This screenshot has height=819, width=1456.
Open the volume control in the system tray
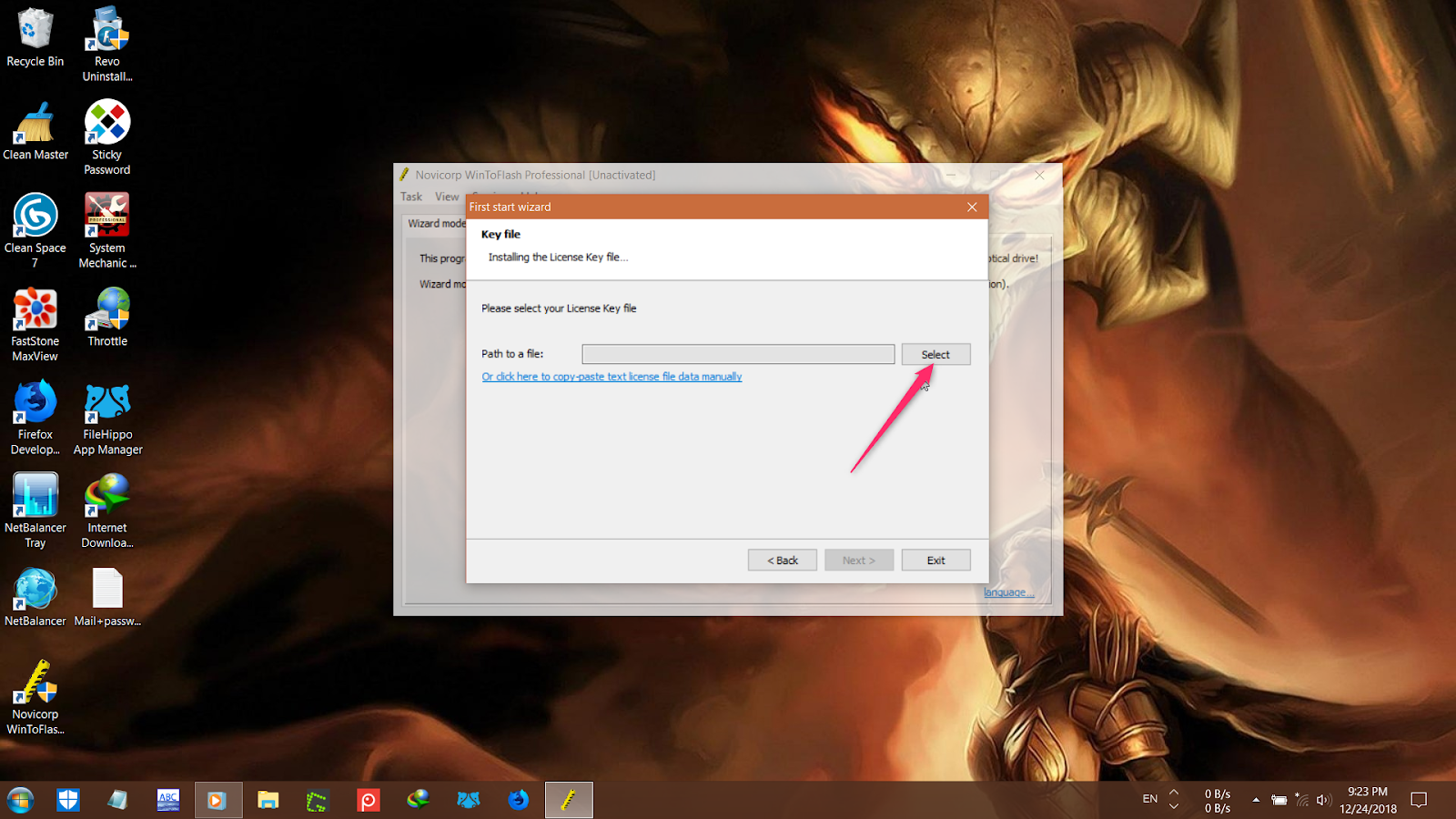pyautogui.click(x=1323, y=801)
